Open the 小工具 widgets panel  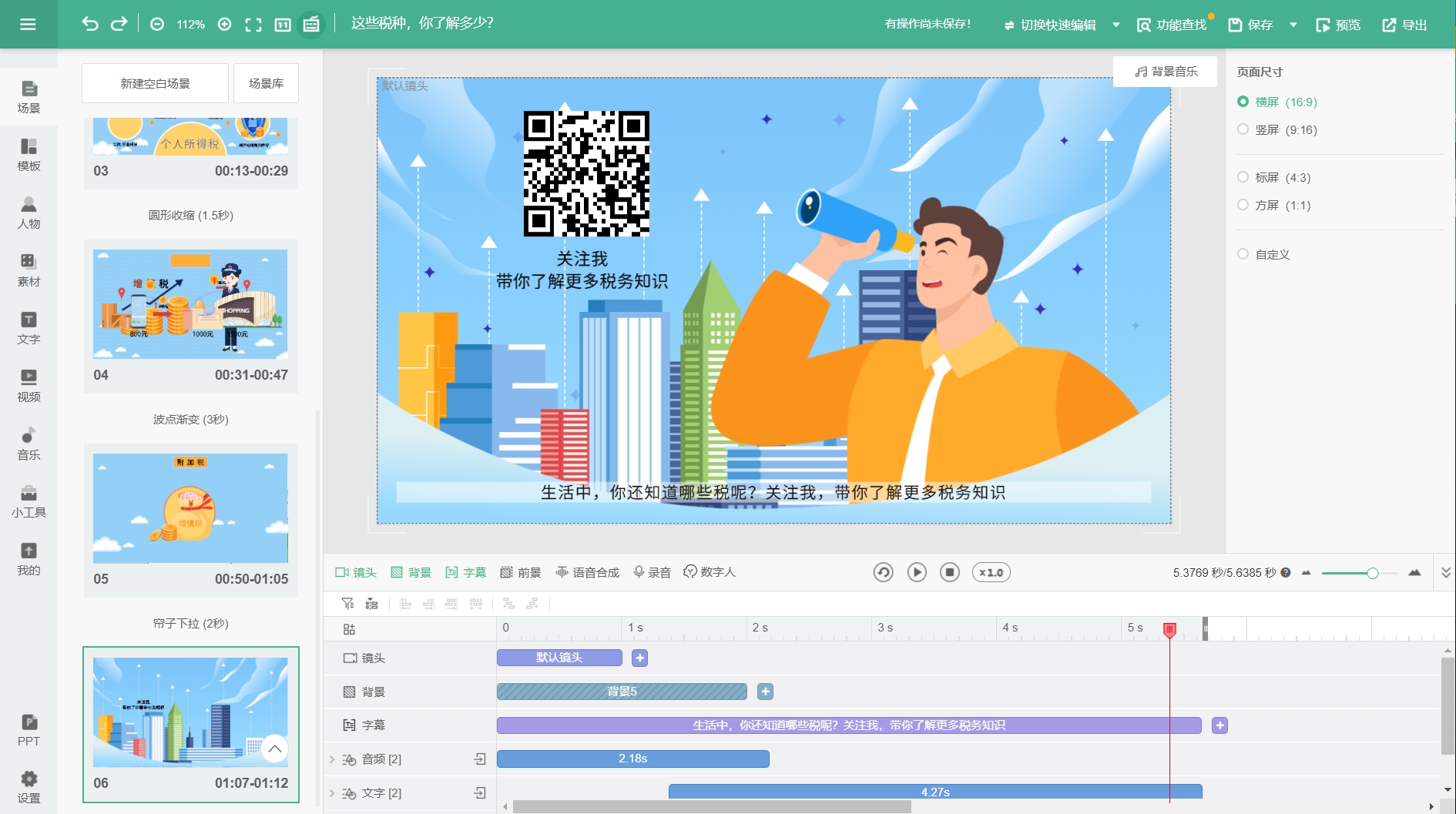pyautogui.click(x=29, y=501)
